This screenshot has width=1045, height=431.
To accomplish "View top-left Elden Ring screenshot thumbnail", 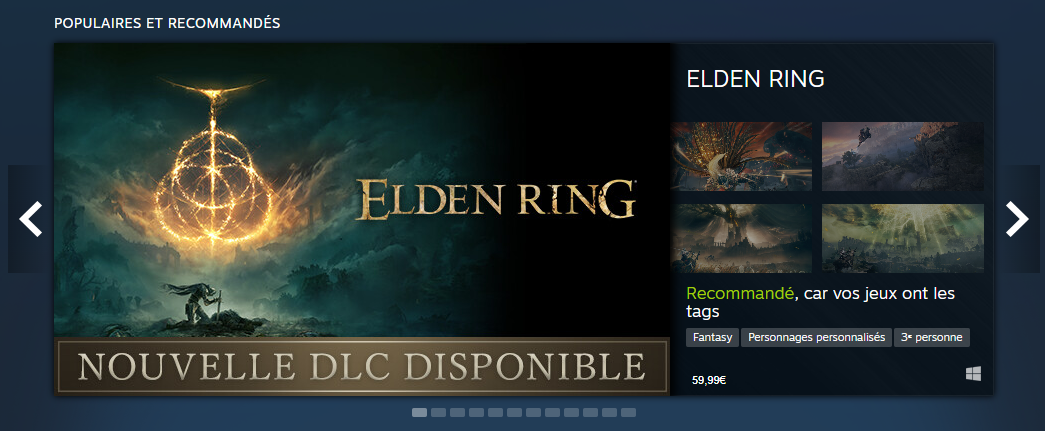I will (741, 157).
